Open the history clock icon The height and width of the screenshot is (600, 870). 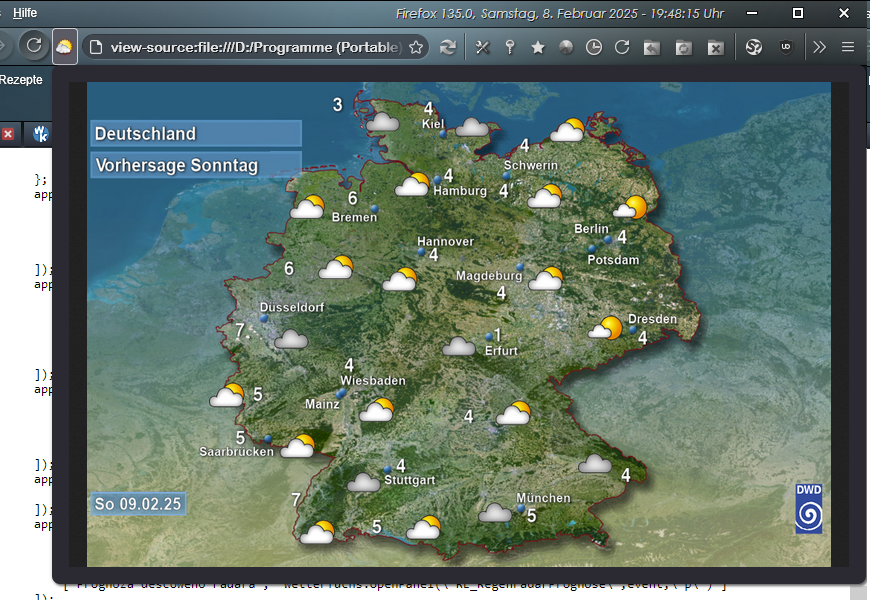tap(594, 47)
